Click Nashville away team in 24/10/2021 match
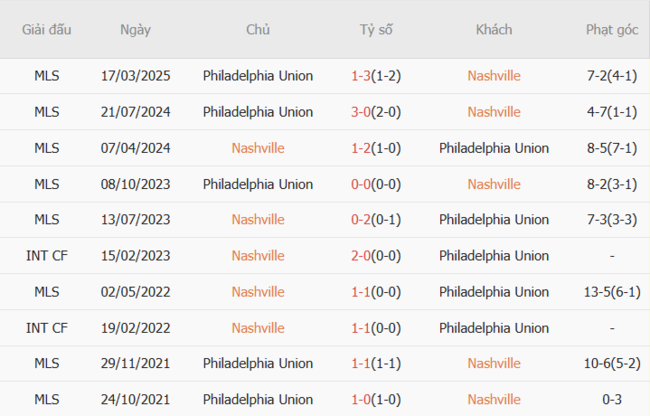This screenshot has height=416, width=650. pyautogui.click(x=494, y=400)
